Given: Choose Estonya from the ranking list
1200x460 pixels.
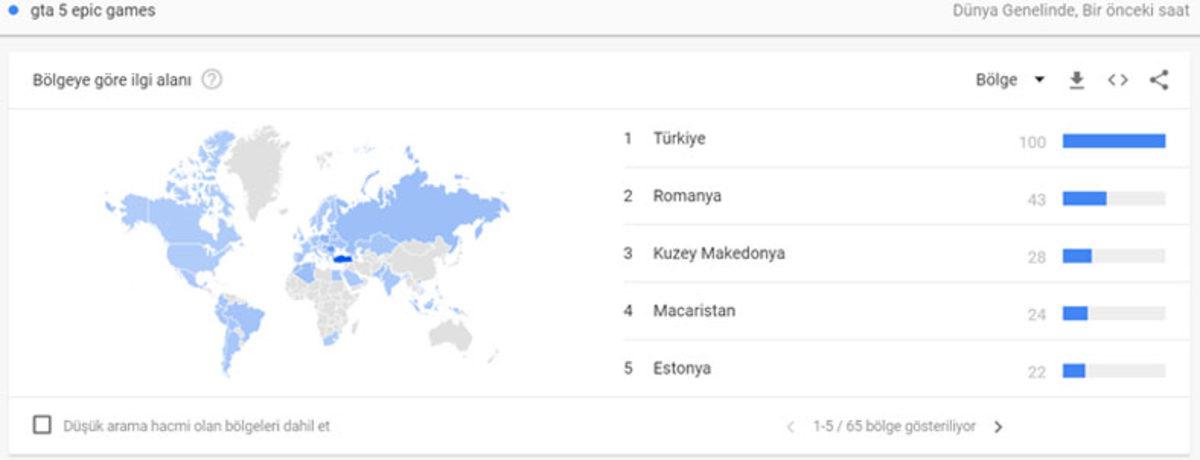Looking at the screenshot, I should tap(682, 368).
